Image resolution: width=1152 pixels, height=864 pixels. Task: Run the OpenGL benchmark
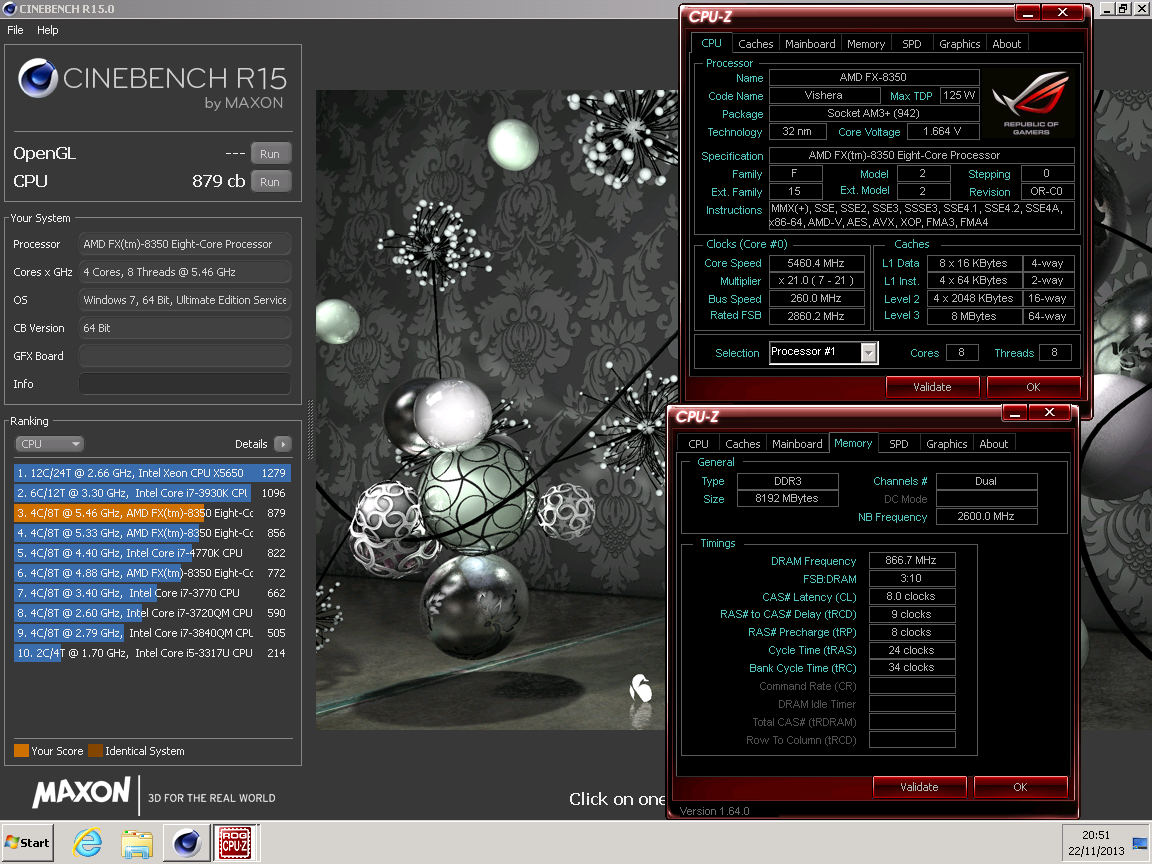[270, 154]
